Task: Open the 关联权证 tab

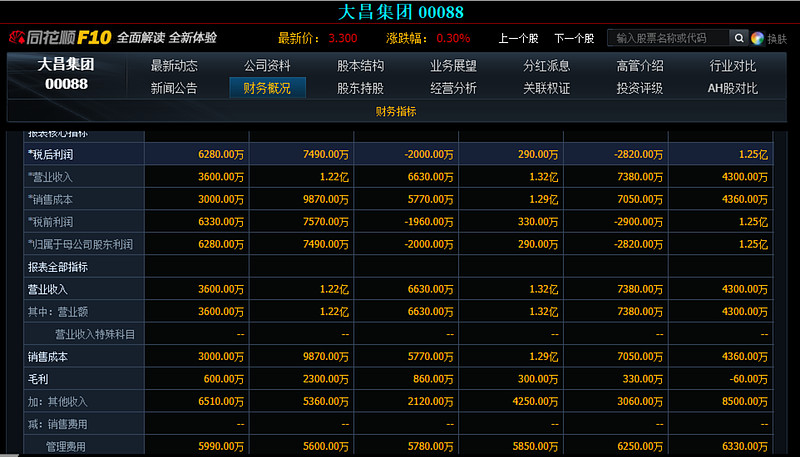Action: click(546, 88)
